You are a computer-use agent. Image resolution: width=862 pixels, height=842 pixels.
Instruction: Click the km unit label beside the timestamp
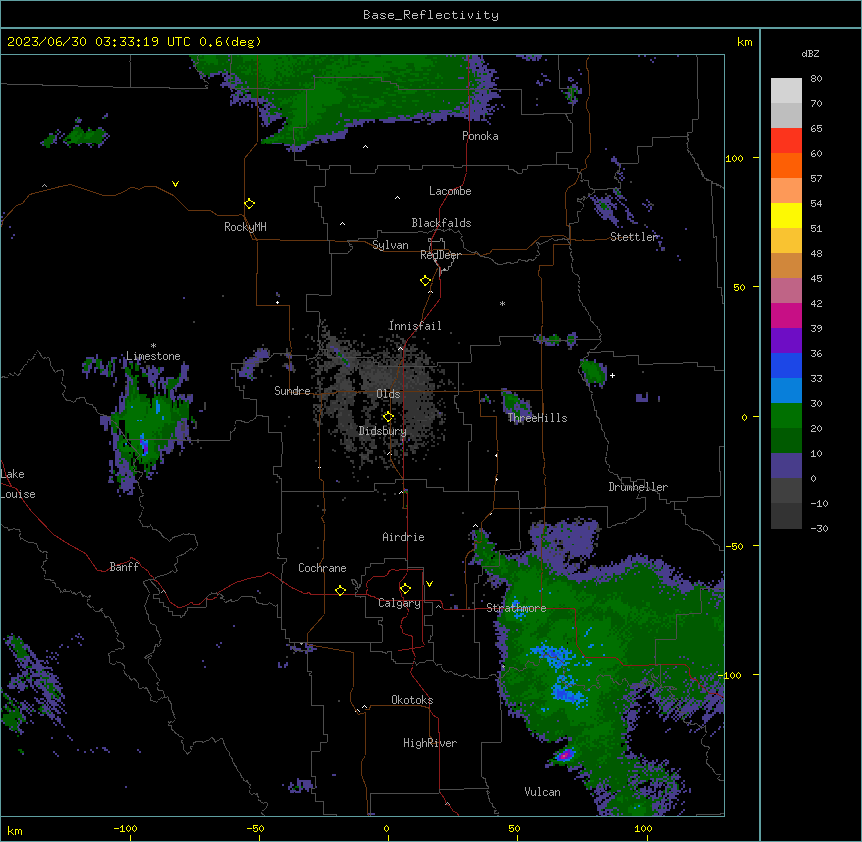[744, 42]
